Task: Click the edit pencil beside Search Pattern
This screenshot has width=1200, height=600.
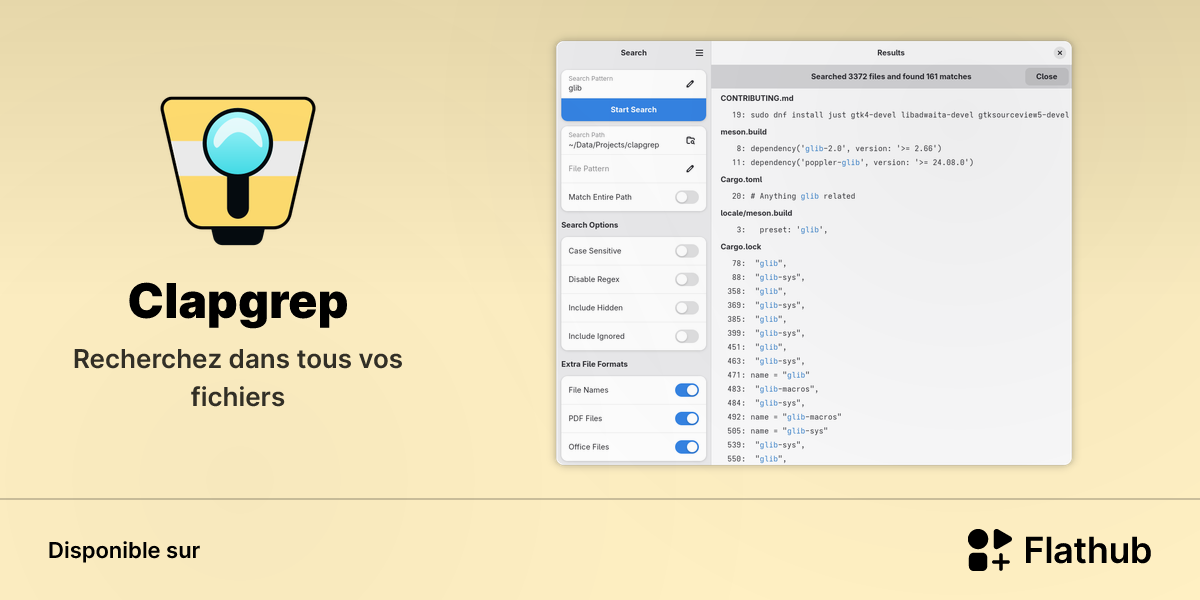Action: coord(690,84)
